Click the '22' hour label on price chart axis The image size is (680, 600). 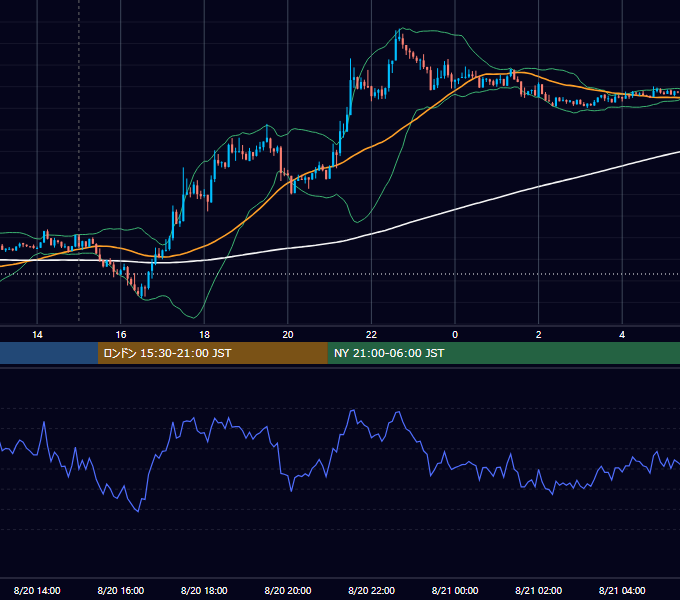(371, 335)
